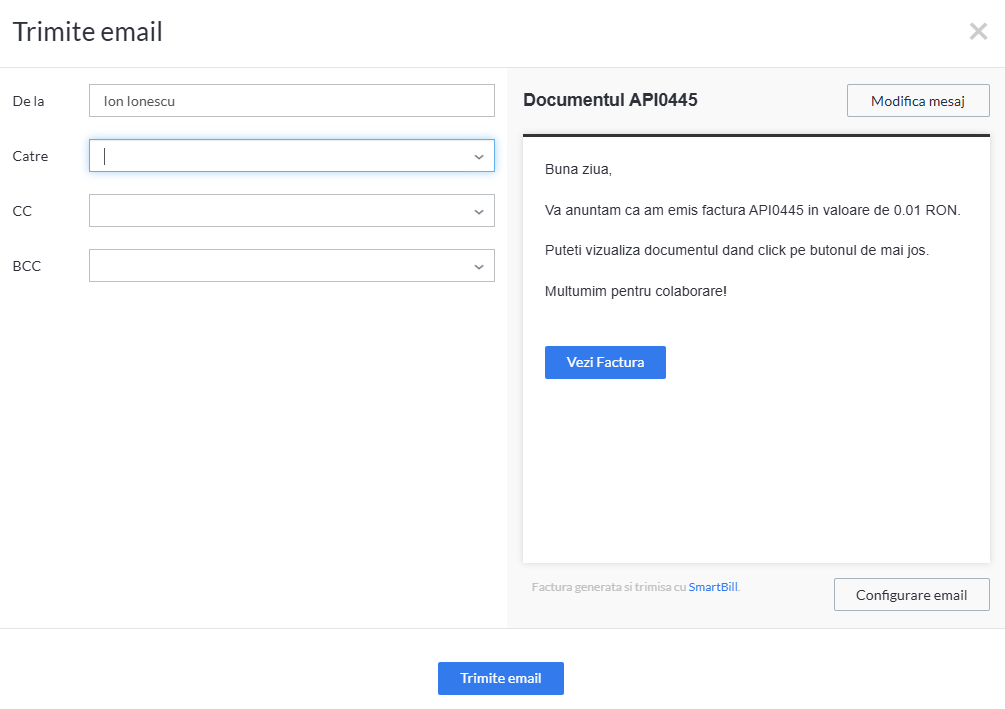Click the De la label

pos(28,101)
